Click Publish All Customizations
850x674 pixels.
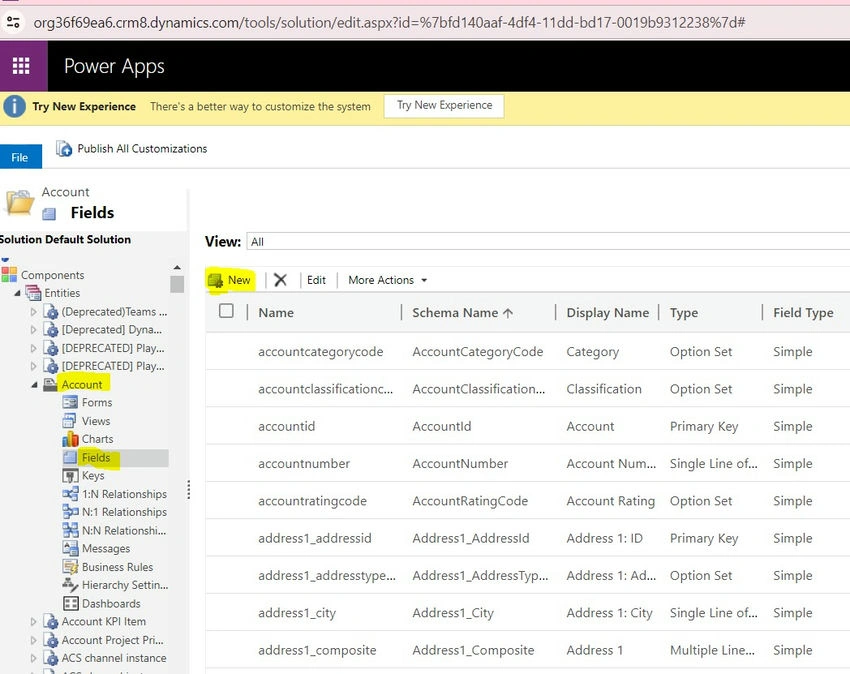[x=142, y=149]
